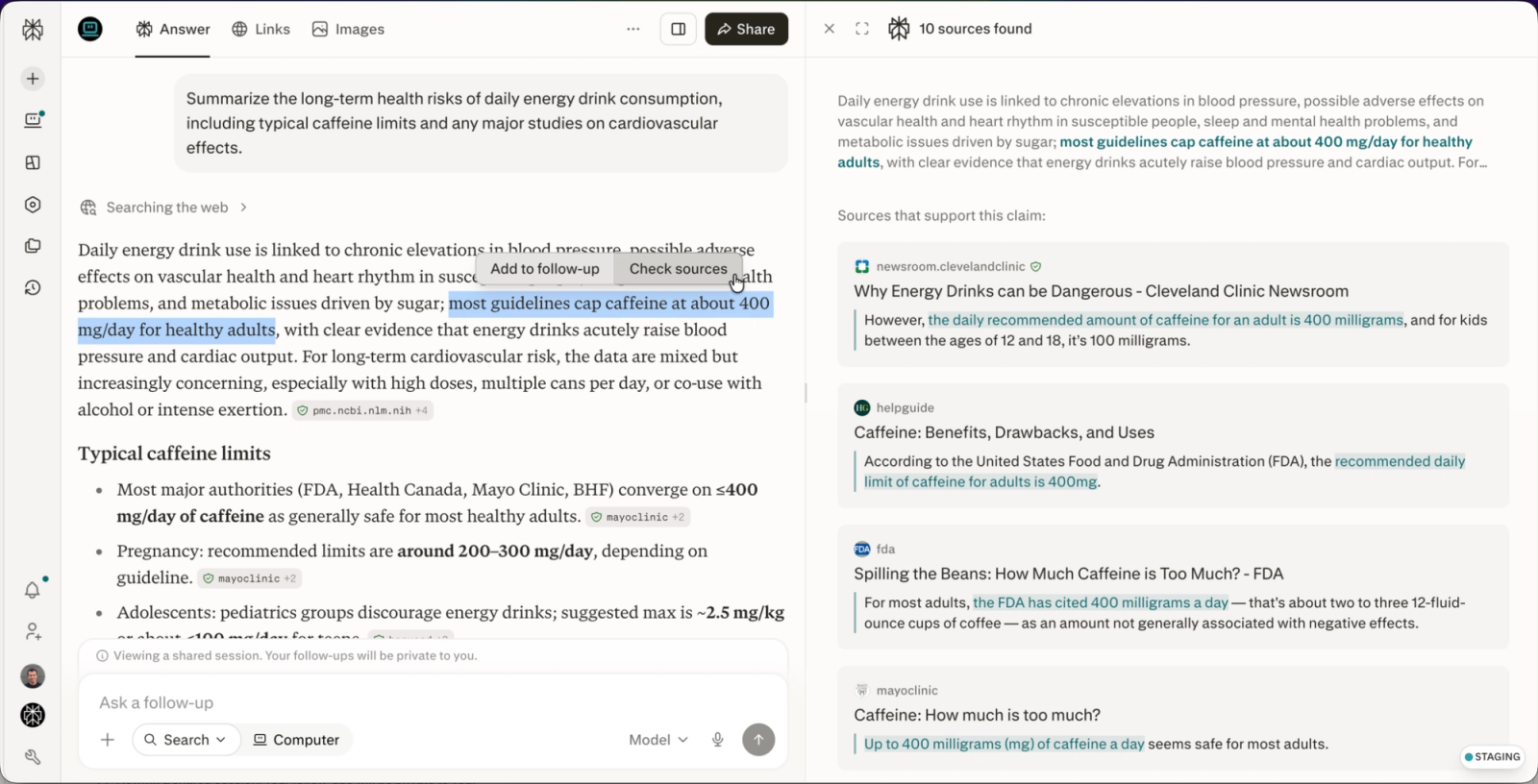Click Check sources popup option

pyautogui.click(x=679, y=269)
